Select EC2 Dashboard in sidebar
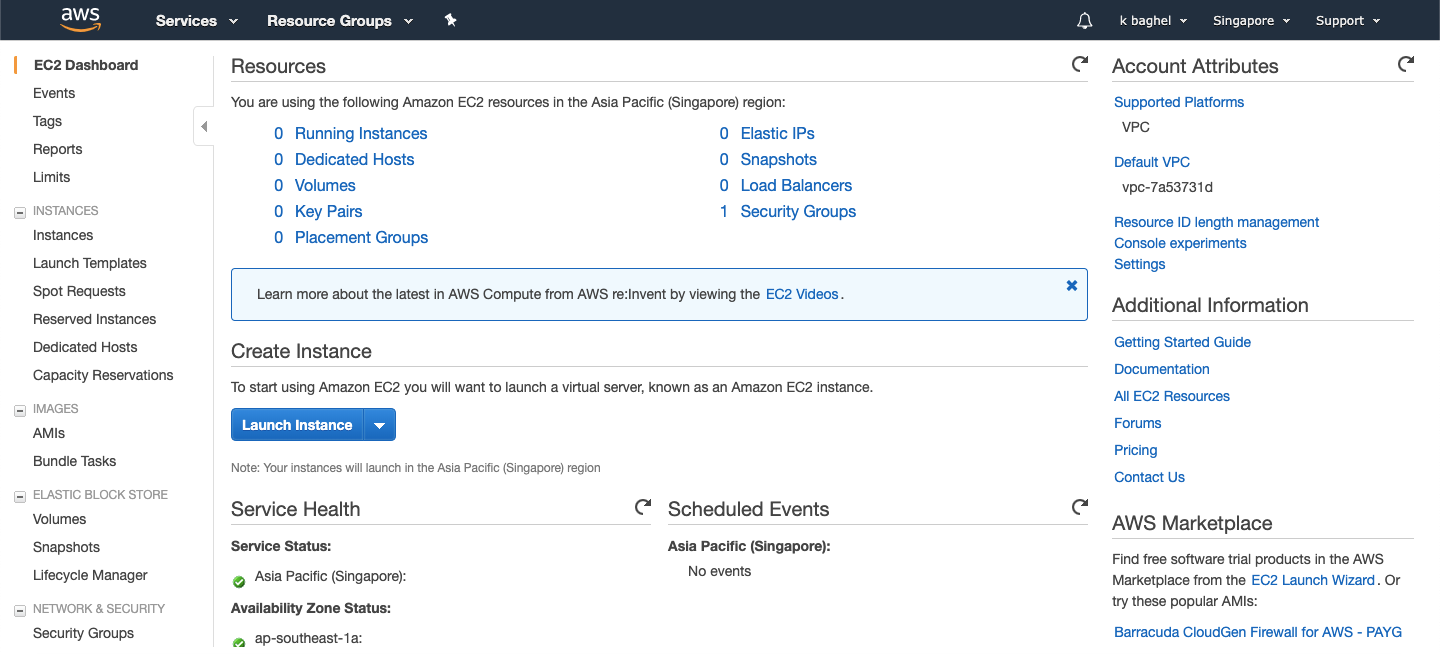 (86, 65)
